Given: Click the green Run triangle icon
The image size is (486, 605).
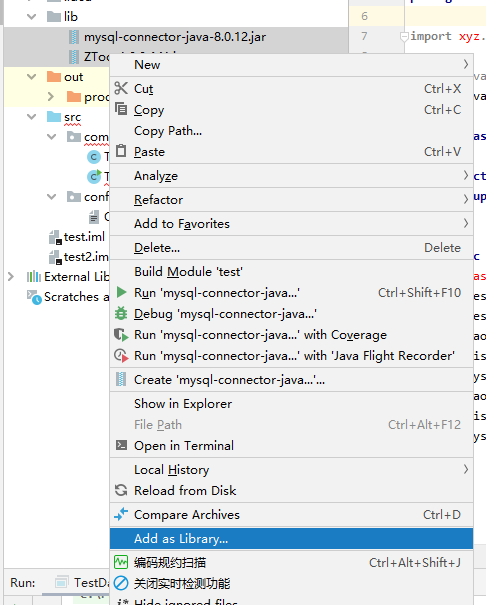Looking at the screenshot, I should (x=121, y=292).
